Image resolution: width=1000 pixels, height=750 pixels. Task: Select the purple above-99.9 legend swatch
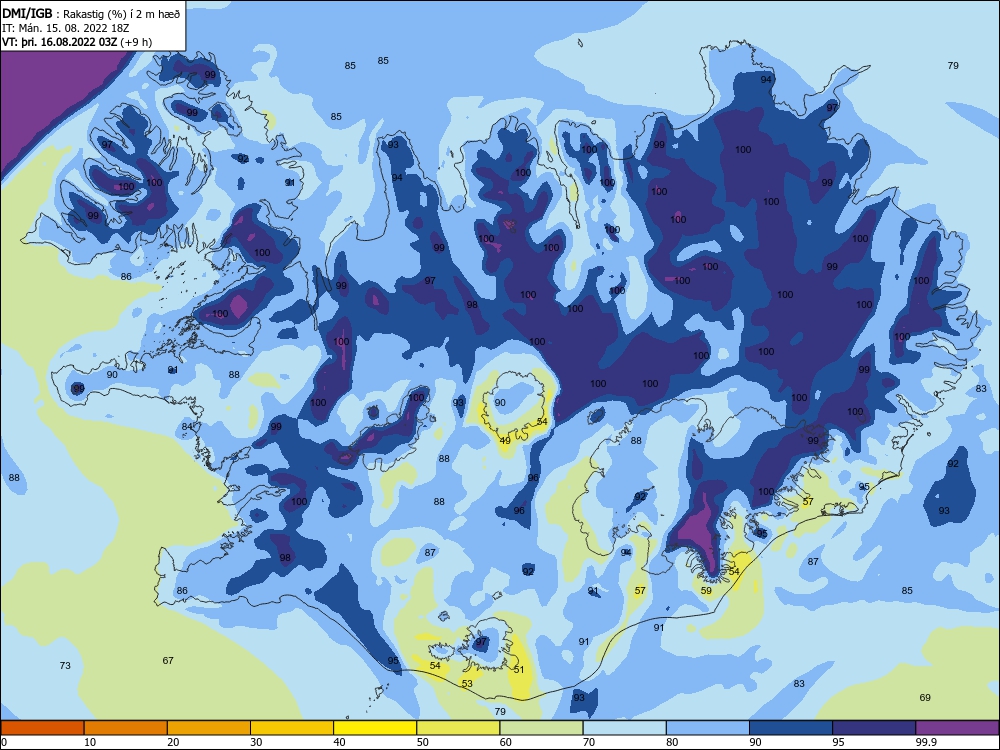(x=957, y=728)
